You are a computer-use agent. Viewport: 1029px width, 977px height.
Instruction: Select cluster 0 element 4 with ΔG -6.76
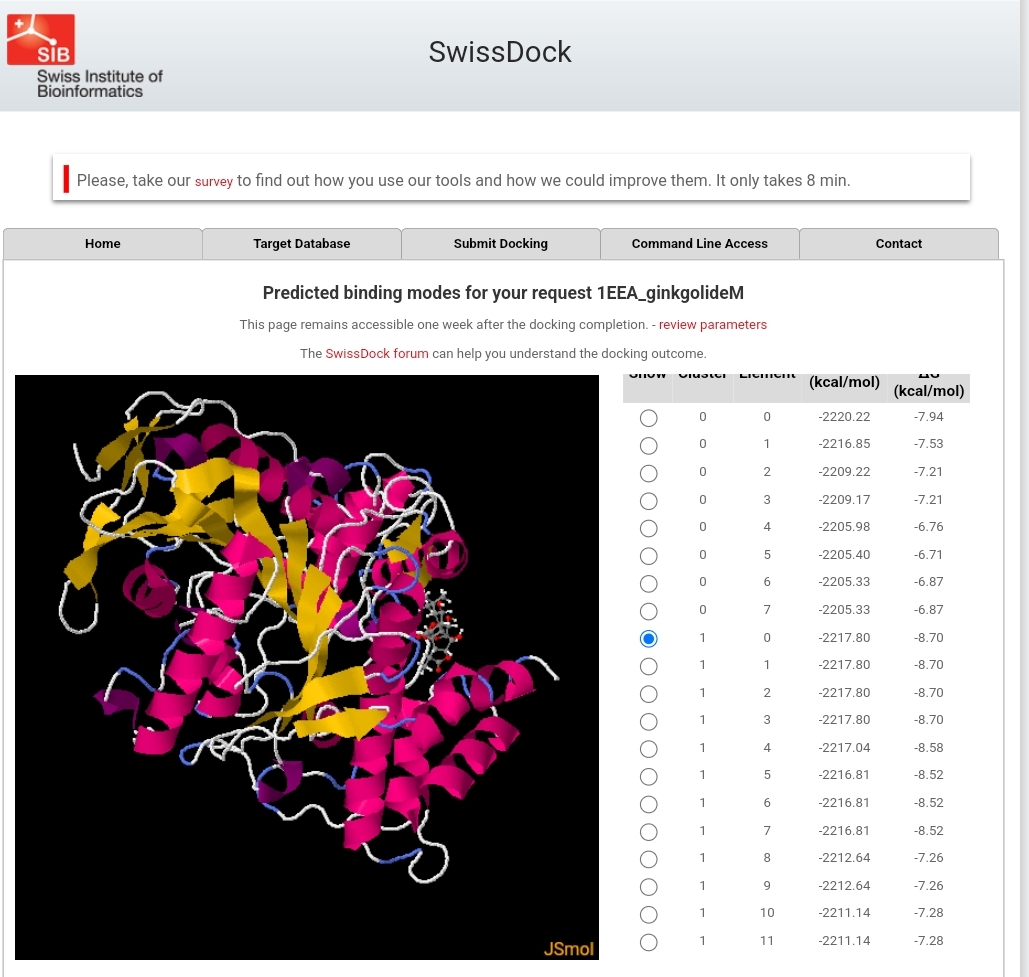pyautogui.click(x=649, y=528)
